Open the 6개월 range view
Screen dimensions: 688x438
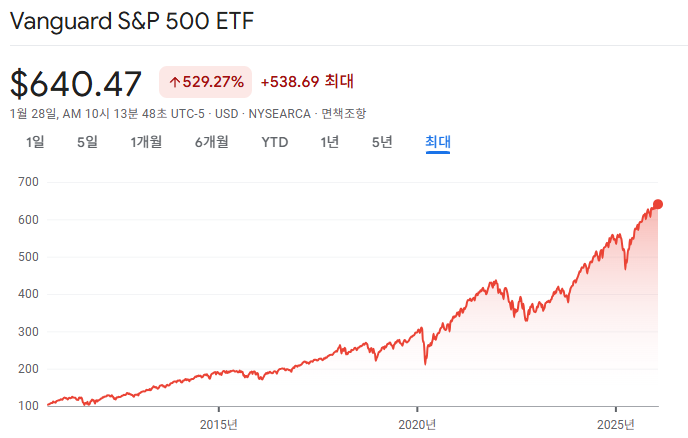pyautogui.click(x=211, y=142)
